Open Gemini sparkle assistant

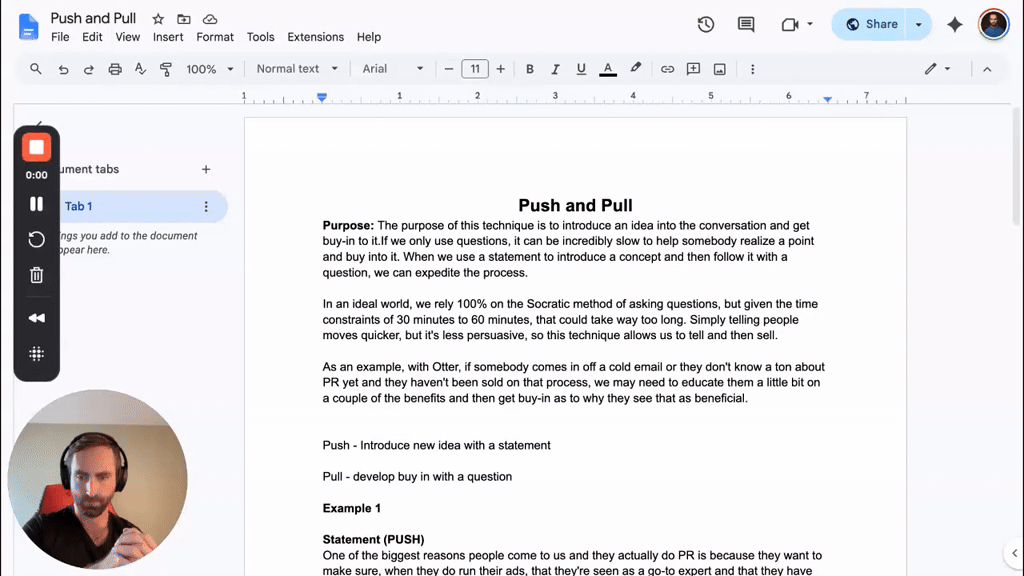(x=955, y=25)
